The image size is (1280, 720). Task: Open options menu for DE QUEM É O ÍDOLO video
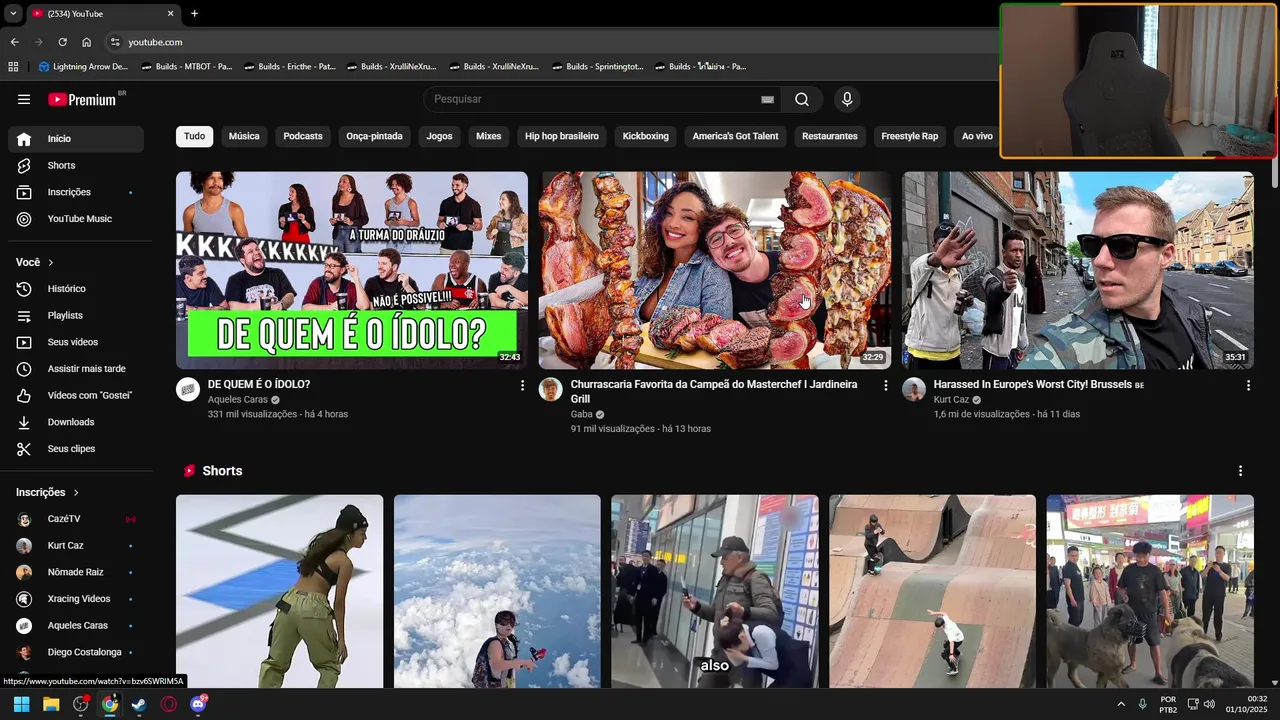pos(522,385)
